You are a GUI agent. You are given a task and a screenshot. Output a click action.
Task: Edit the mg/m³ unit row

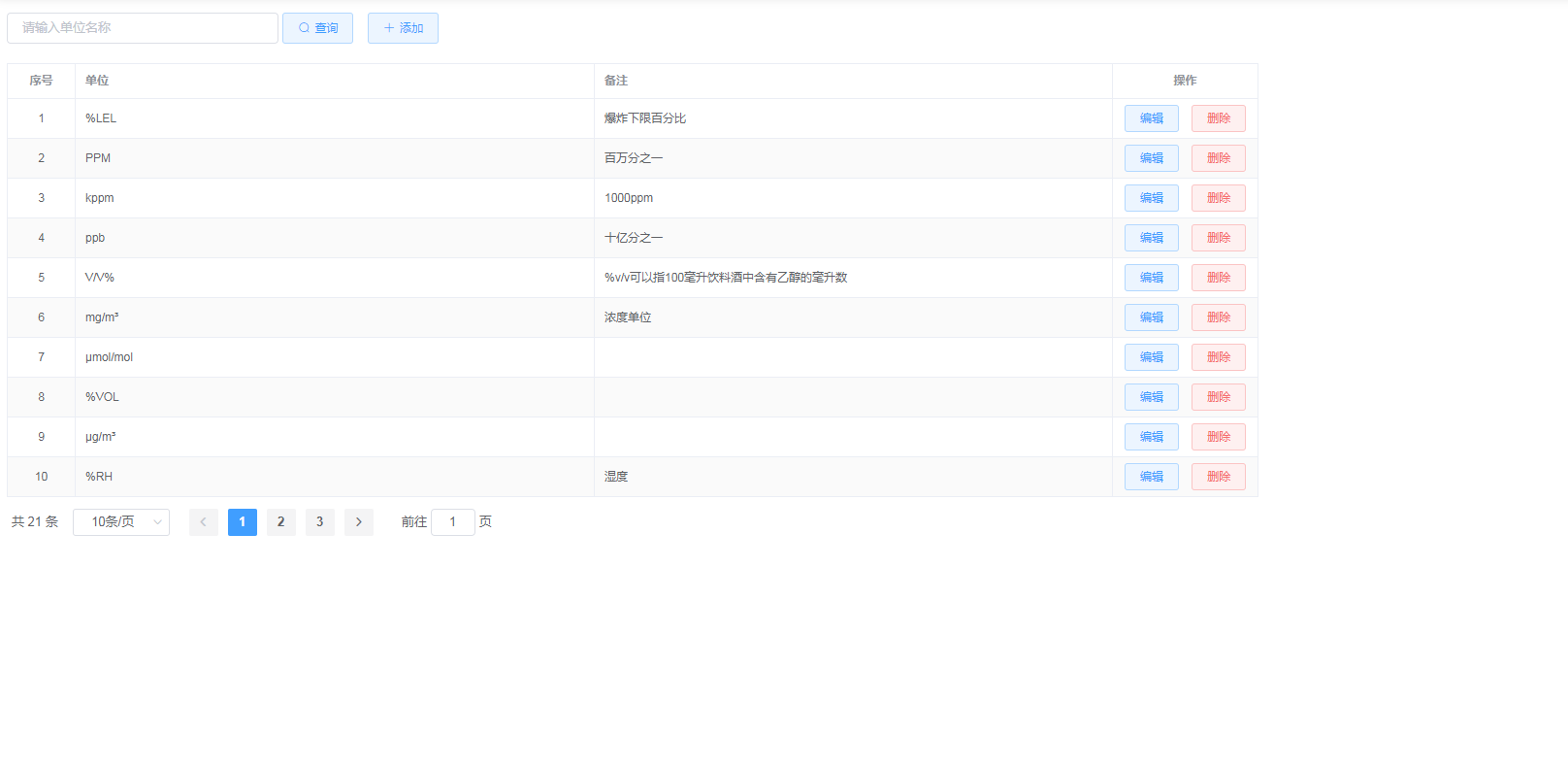pos(1151,317)
